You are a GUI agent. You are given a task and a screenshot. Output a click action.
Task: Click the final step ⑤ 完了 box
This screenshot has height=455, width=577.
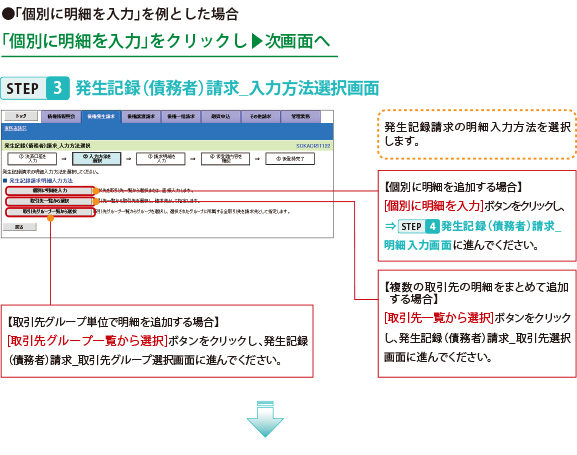coord(290,159)
